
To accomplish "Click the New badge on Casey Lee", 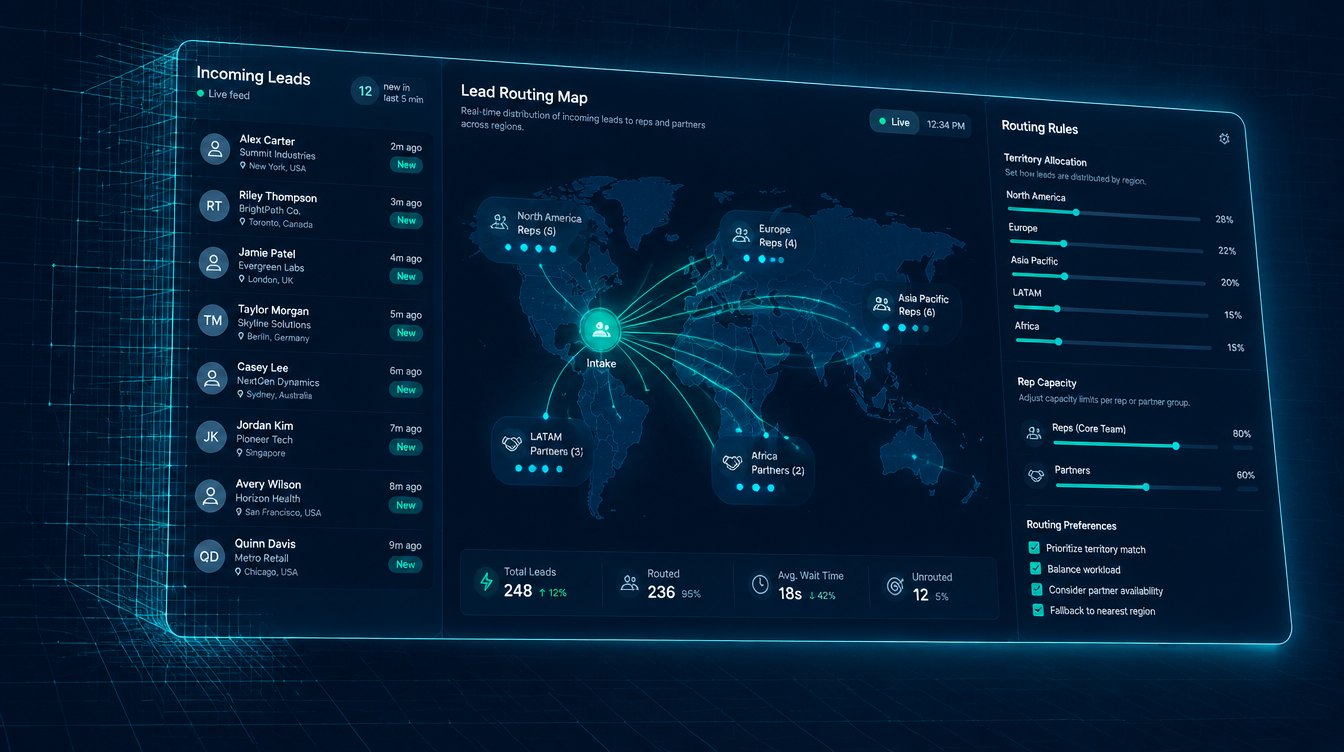I will [405, 390].
